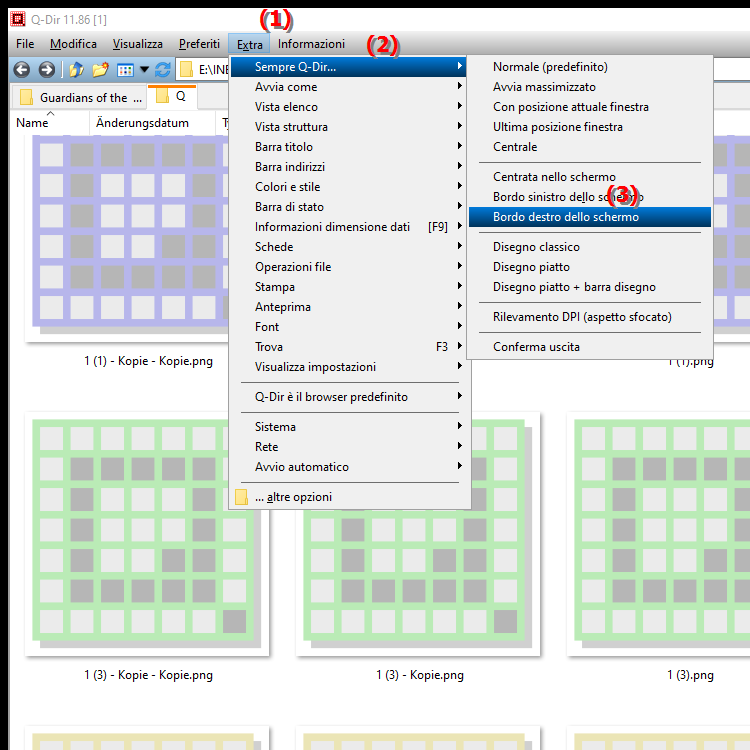Go forward with the right arrow button
This screenshot has height=750, width=750.
(46, 70)
